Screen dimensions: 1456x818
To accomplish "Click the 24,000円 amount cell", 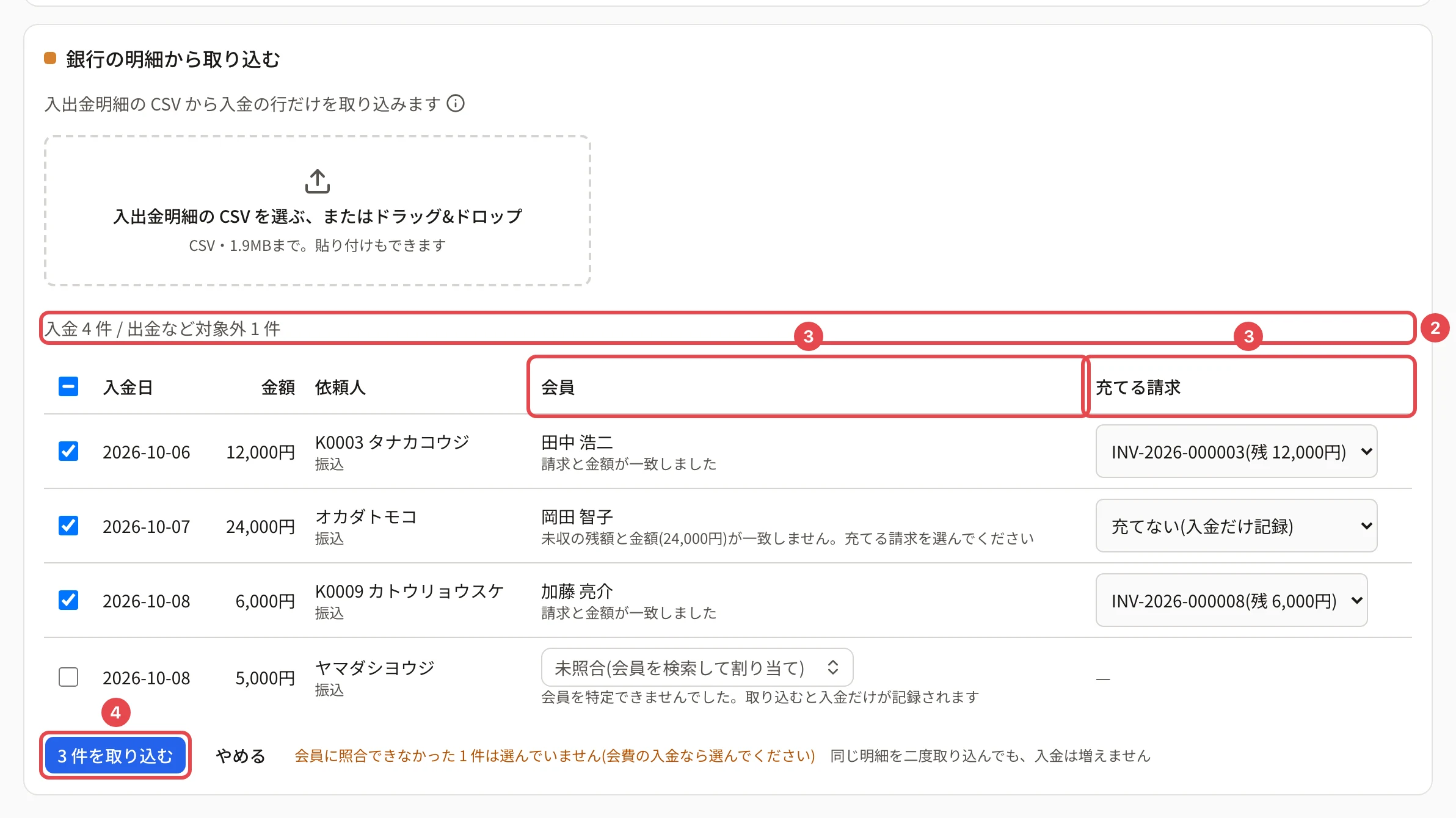I will (x=260, y=527).
